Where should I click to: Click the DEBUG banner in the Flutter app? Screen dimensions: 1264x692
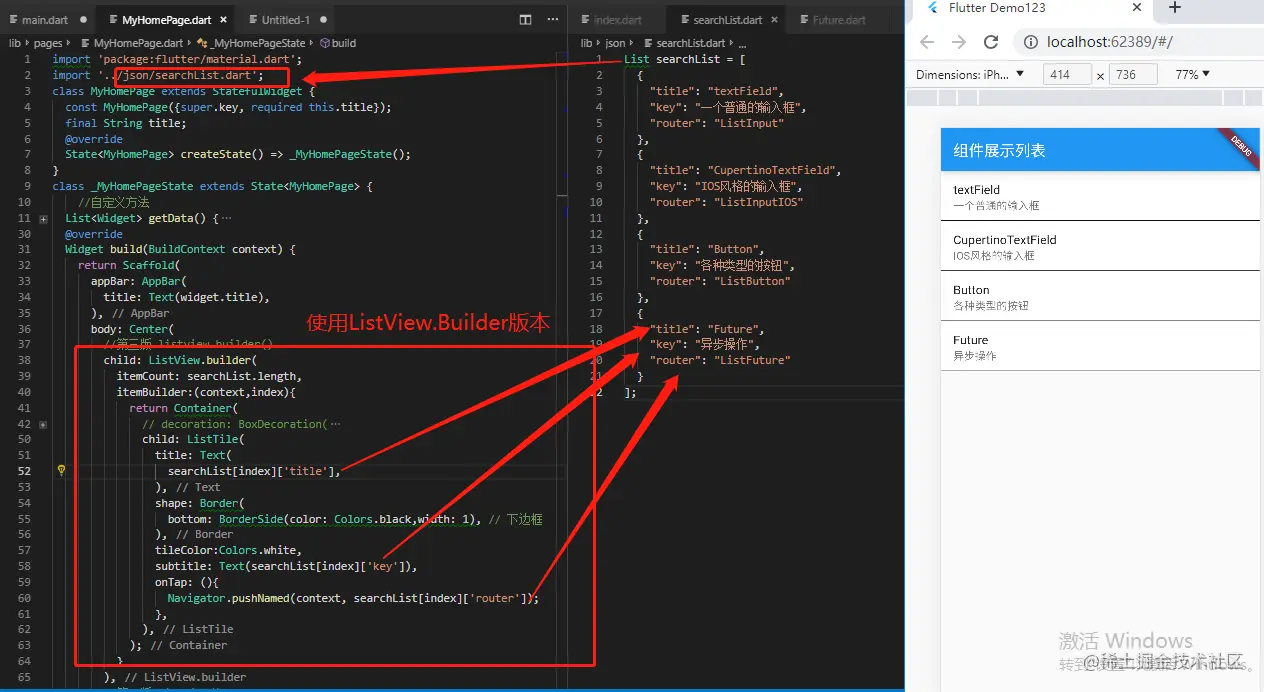1240,146
